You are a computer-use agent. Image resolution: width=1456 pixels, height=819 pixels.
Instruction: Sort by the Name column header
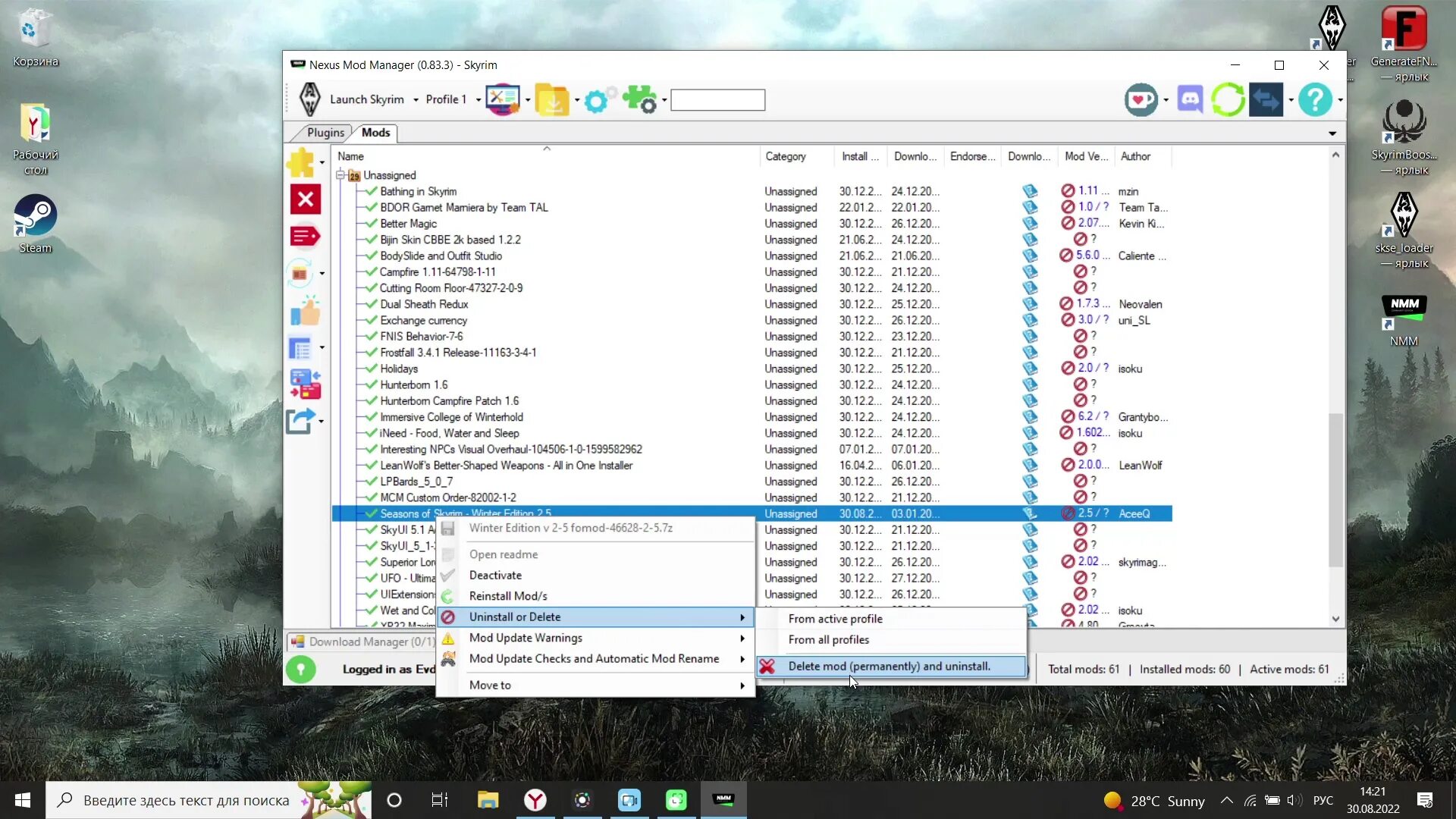click(x=546, y=156)
